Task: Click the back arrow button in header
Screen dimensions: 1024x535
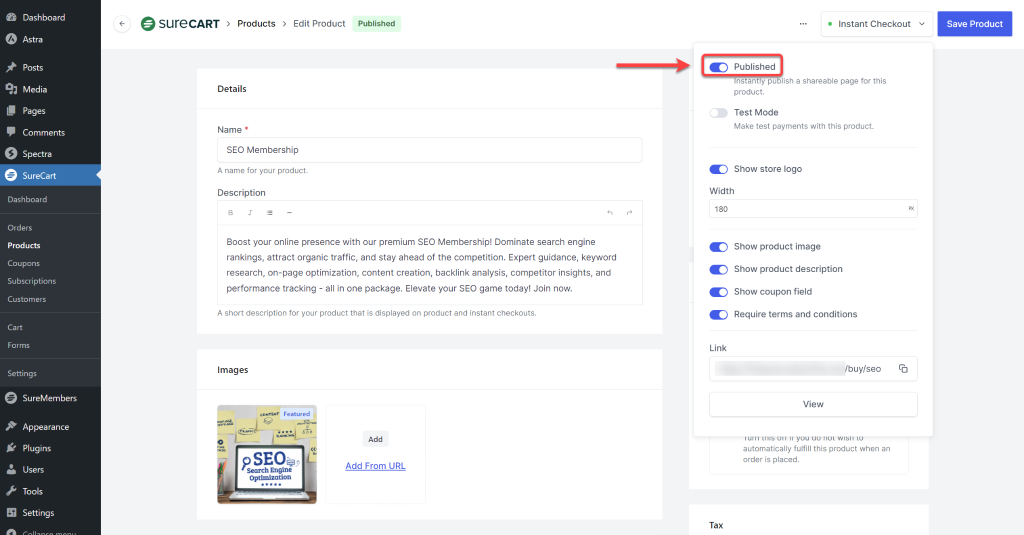Action: [121, 24]
